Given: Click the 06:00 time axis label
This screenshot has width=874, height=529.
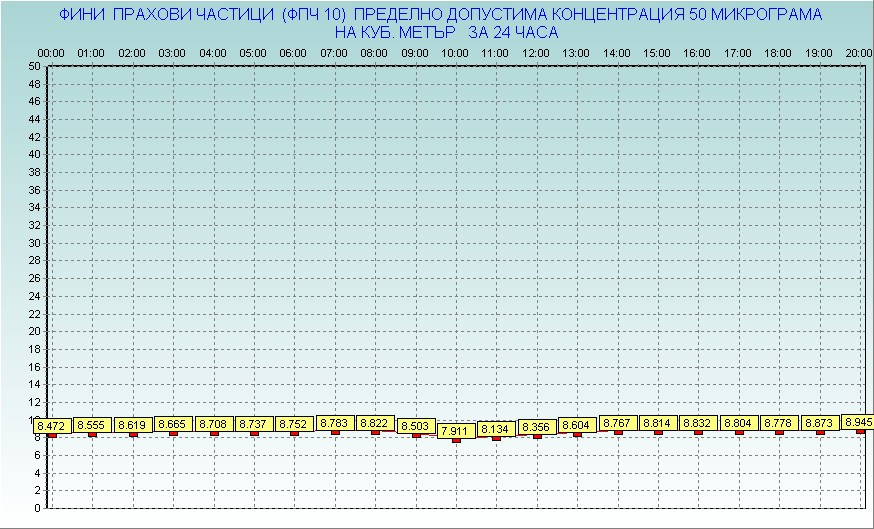Looking at the screenshot, I should click(x=294, y=52).
